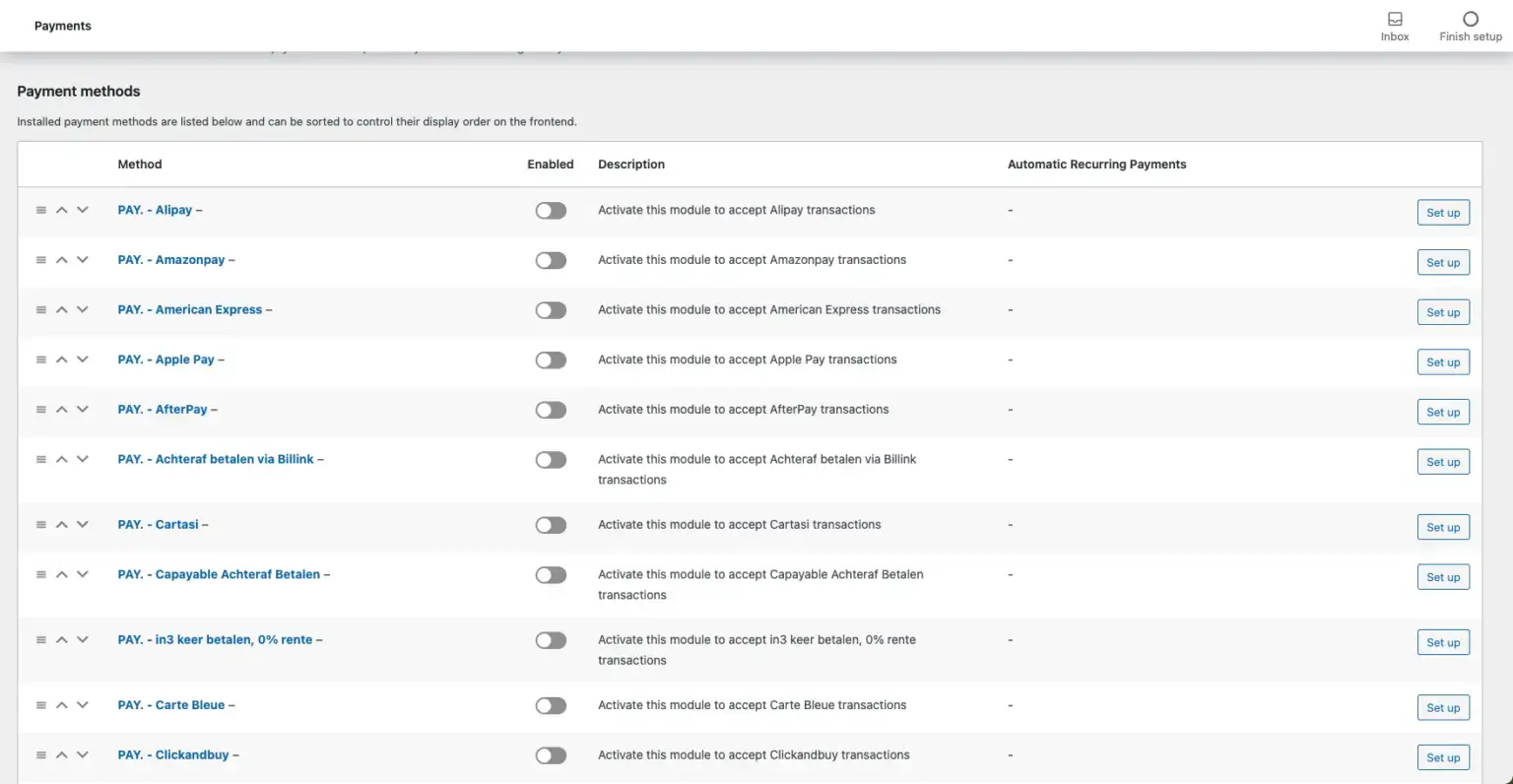The image size is (1513, 784).
Task: Click drag handle of American Express row
Action: [41, 309]
